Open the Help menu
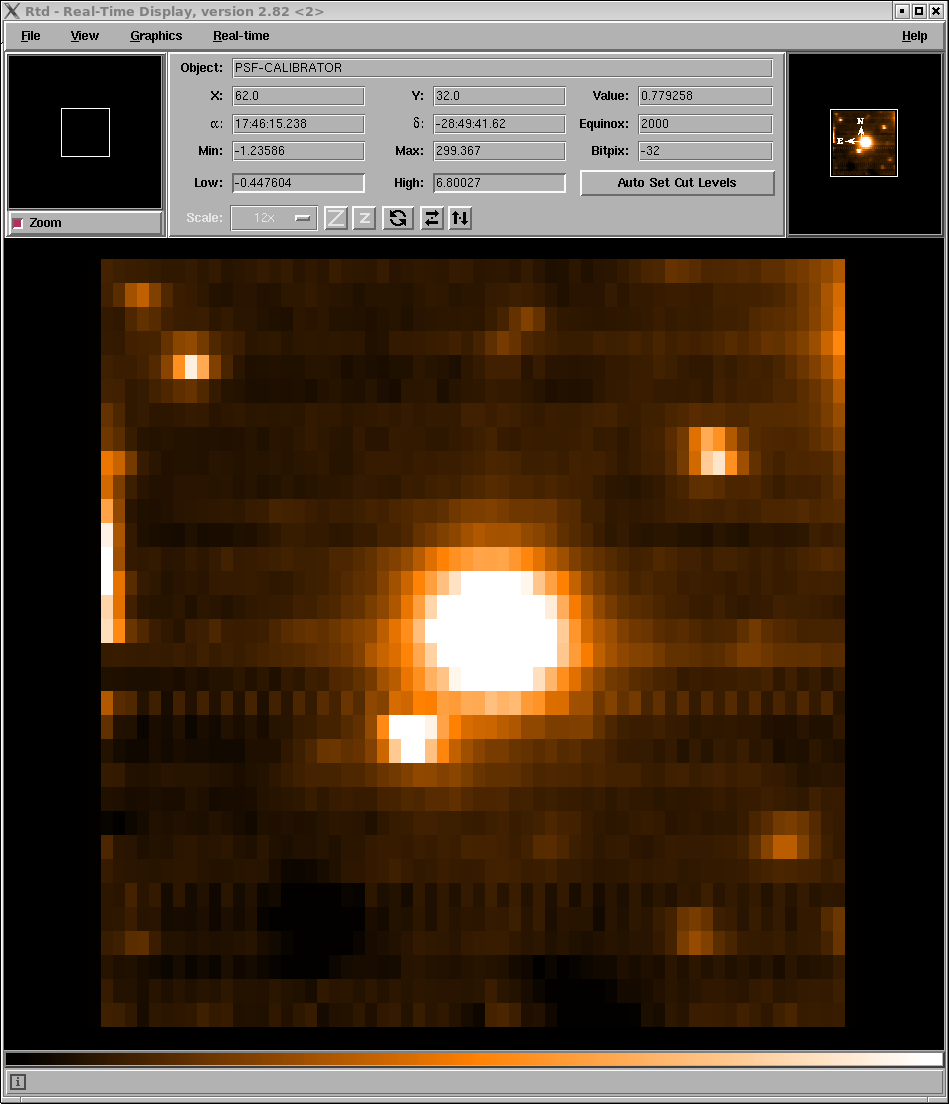Viewport: 949px width, 1104px height. tap(914, 36)
